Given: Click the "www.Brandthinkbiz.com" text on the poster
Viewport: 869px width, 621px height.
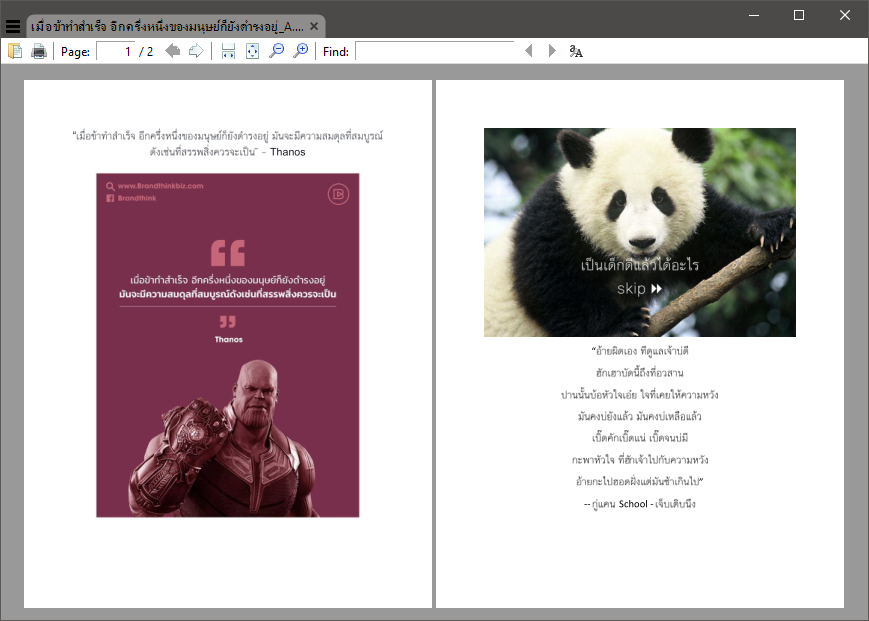Looking at the screenshot, I should click(161, 186).
